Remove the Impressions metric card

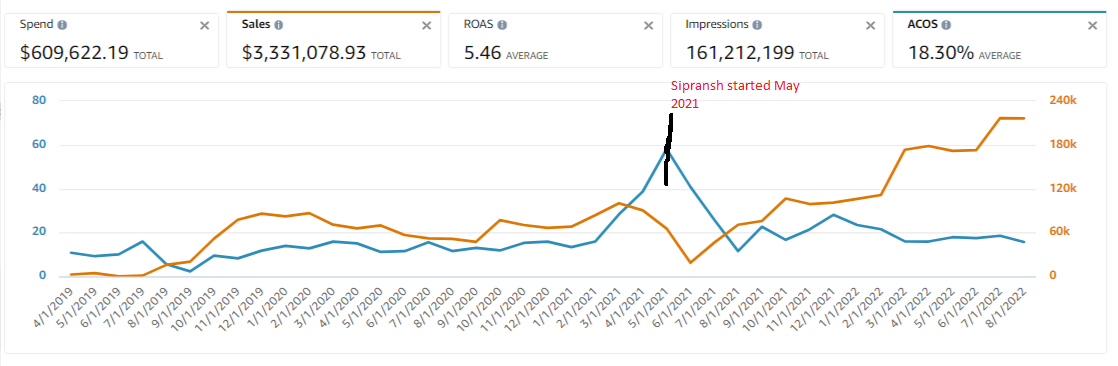(x=870, y=26)
